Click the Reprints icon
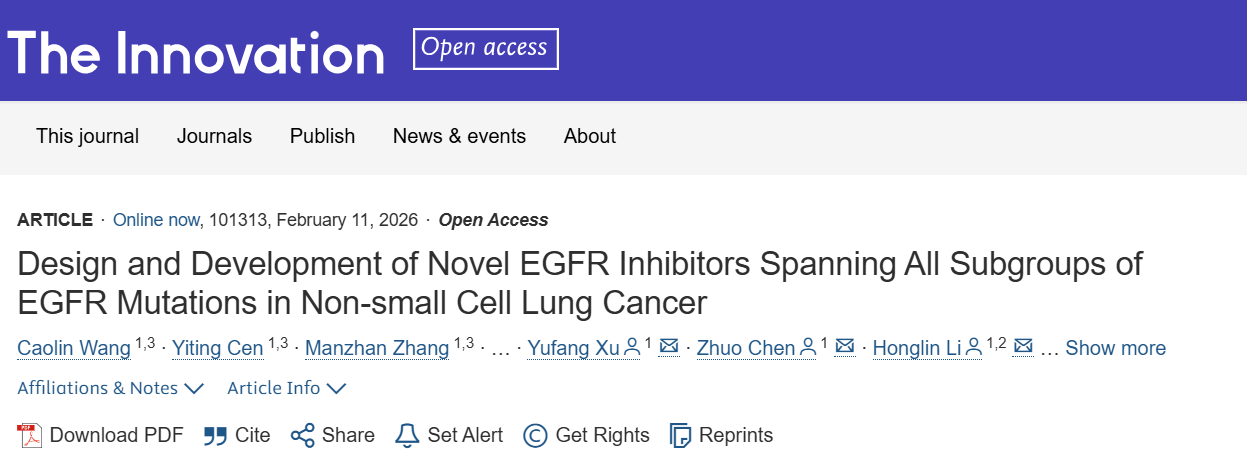The image size is (1247, 458). point(680,436)
